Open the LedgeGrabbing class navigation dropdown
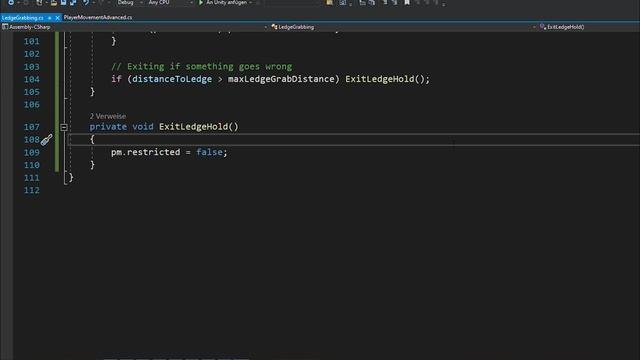This screenshot has height=360, width=640. (402, 27)
